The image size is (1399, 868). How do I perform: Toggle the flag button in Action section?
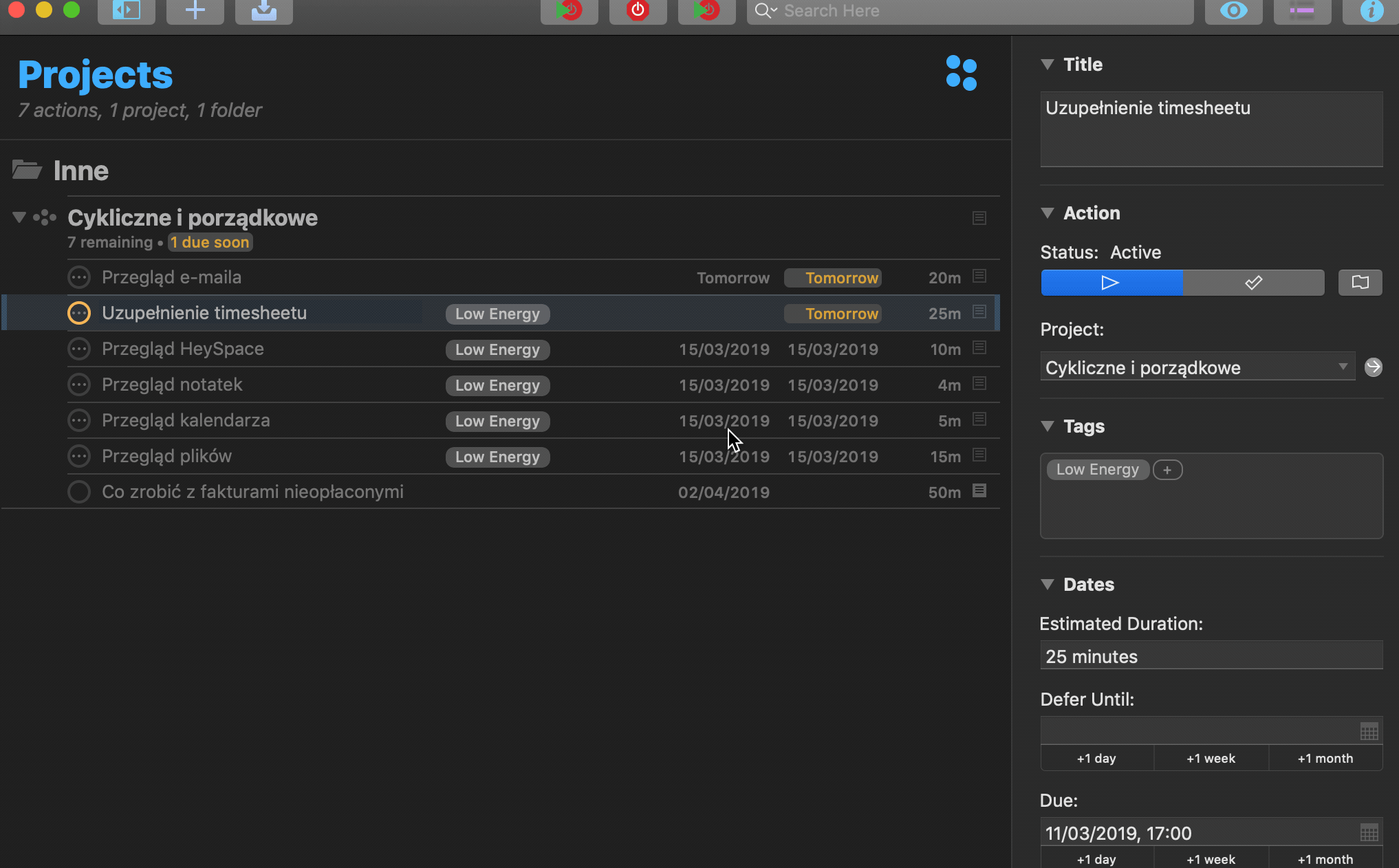(x=1360, y=283)
